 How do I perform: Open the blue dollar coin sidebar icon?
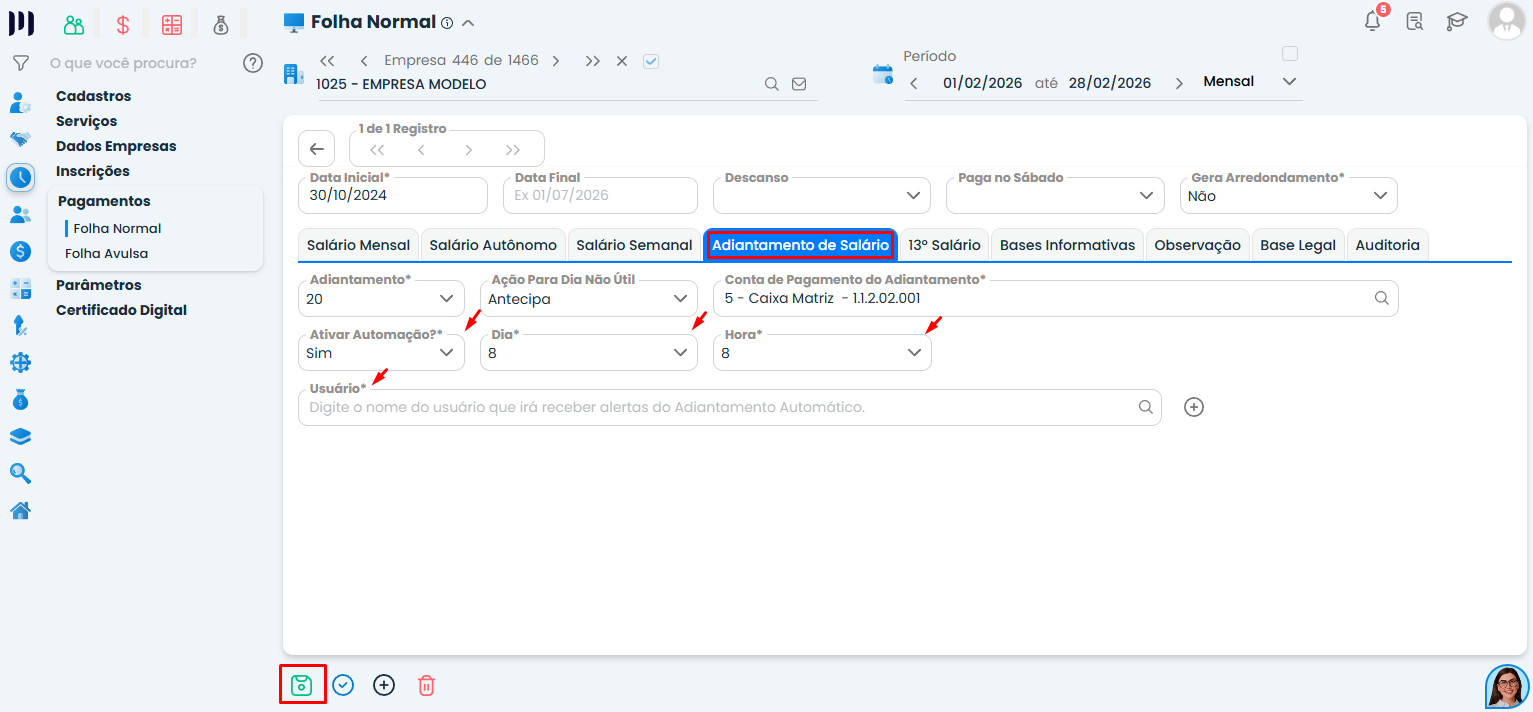(x=20, y=251)
